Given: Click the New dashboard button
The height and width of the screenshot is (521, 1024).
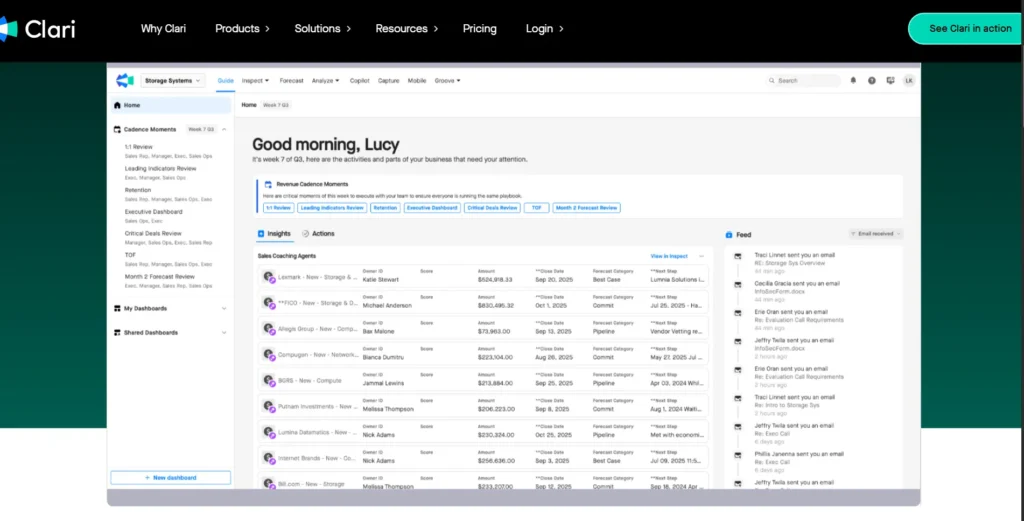Looking at the screenshot, I should [x=170, y=478].
